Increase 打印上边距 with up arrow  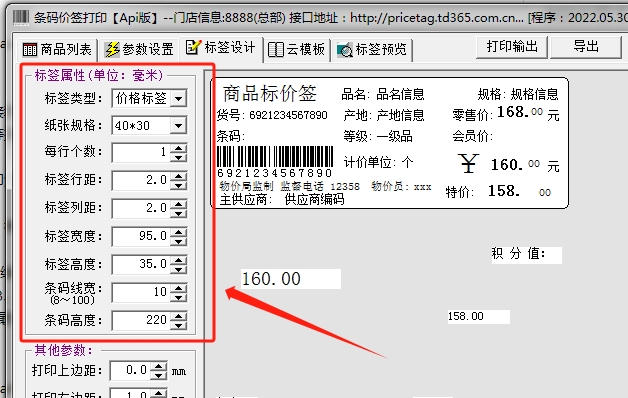point(159,366)
